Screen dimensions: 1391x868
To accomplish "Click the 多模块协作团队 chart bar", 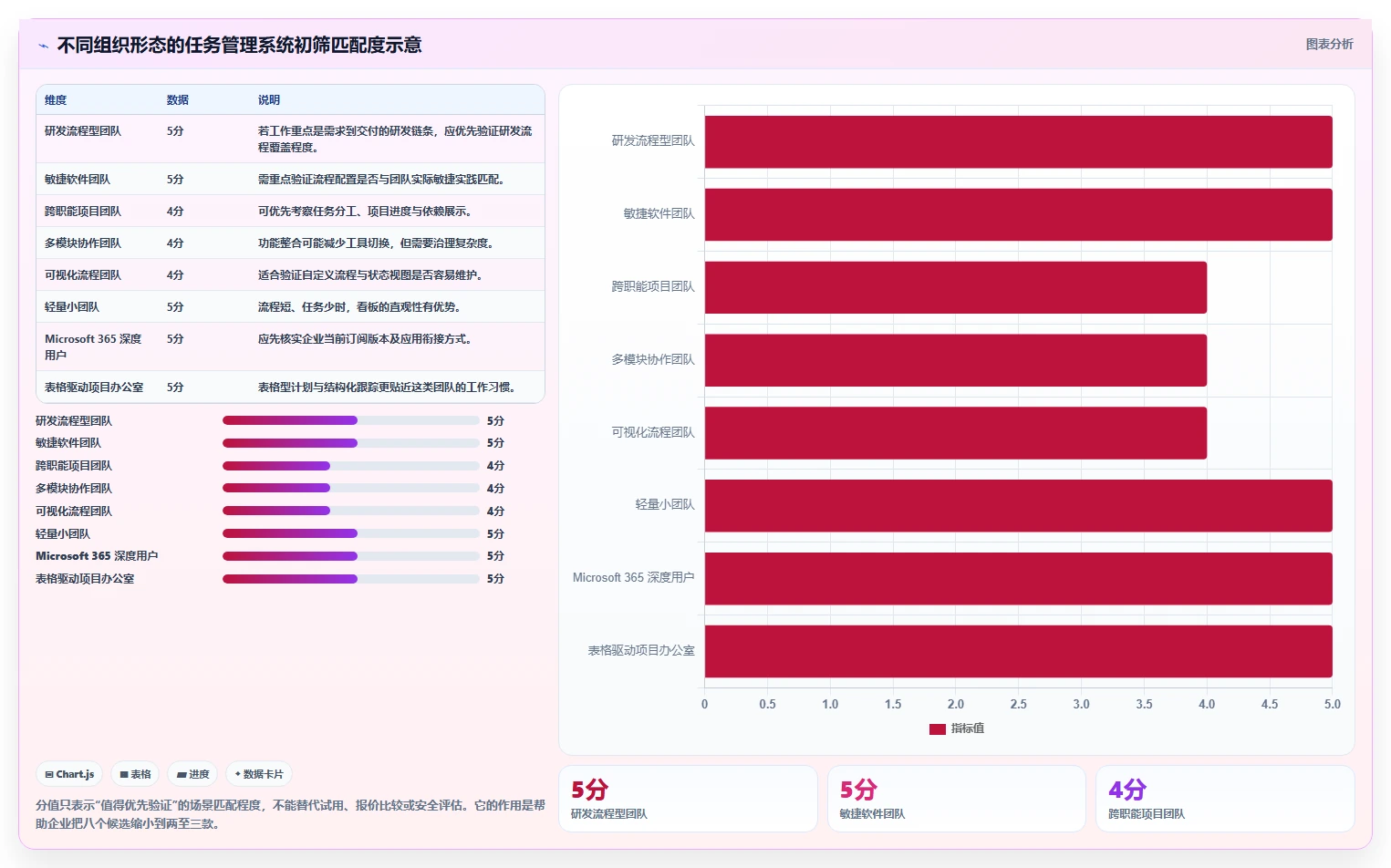I will [x=955, y=360].
